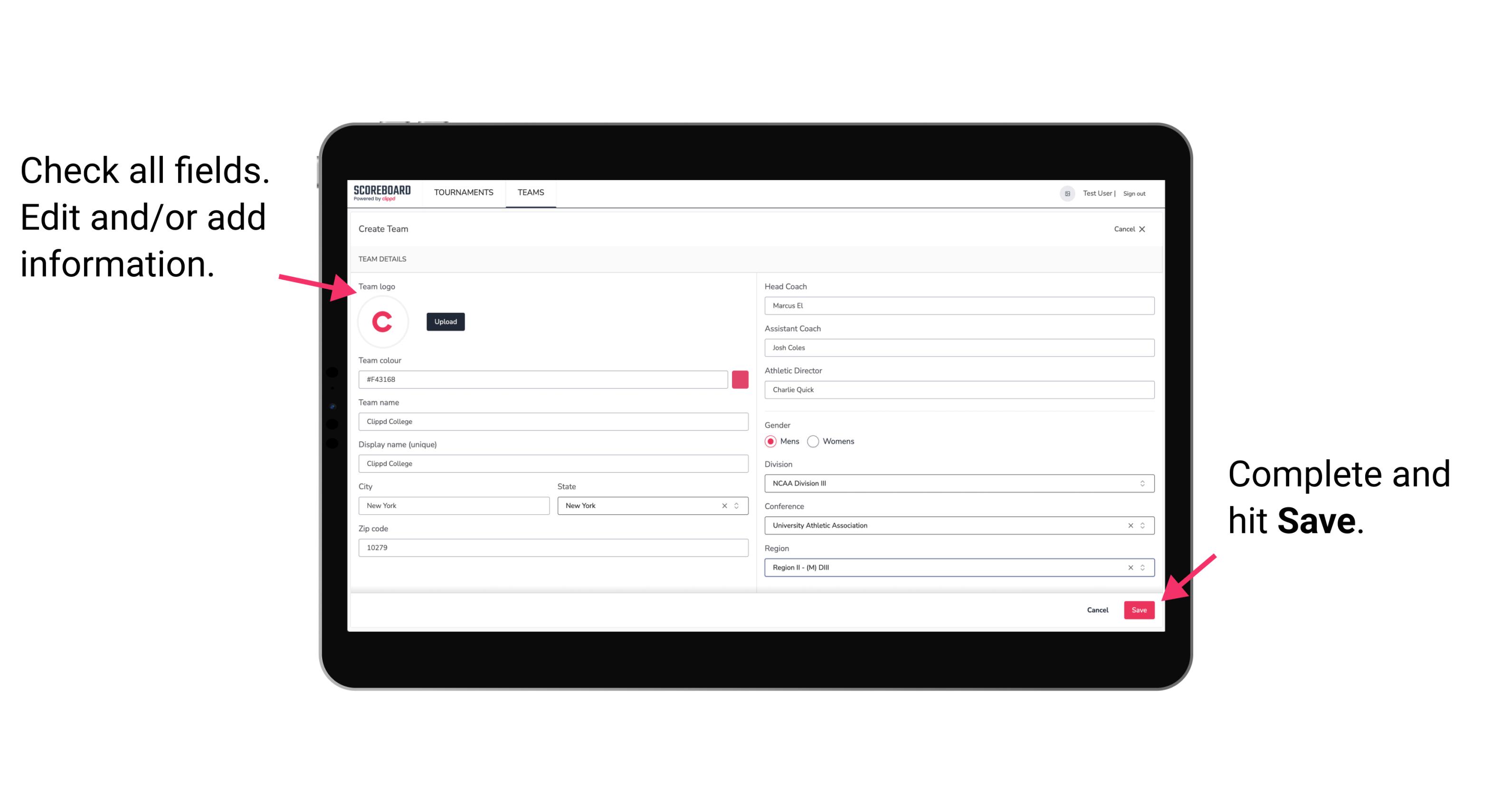Screen dimensions: 1510x812
Task: Select Mens gender radio button
Action: [770, 441]
